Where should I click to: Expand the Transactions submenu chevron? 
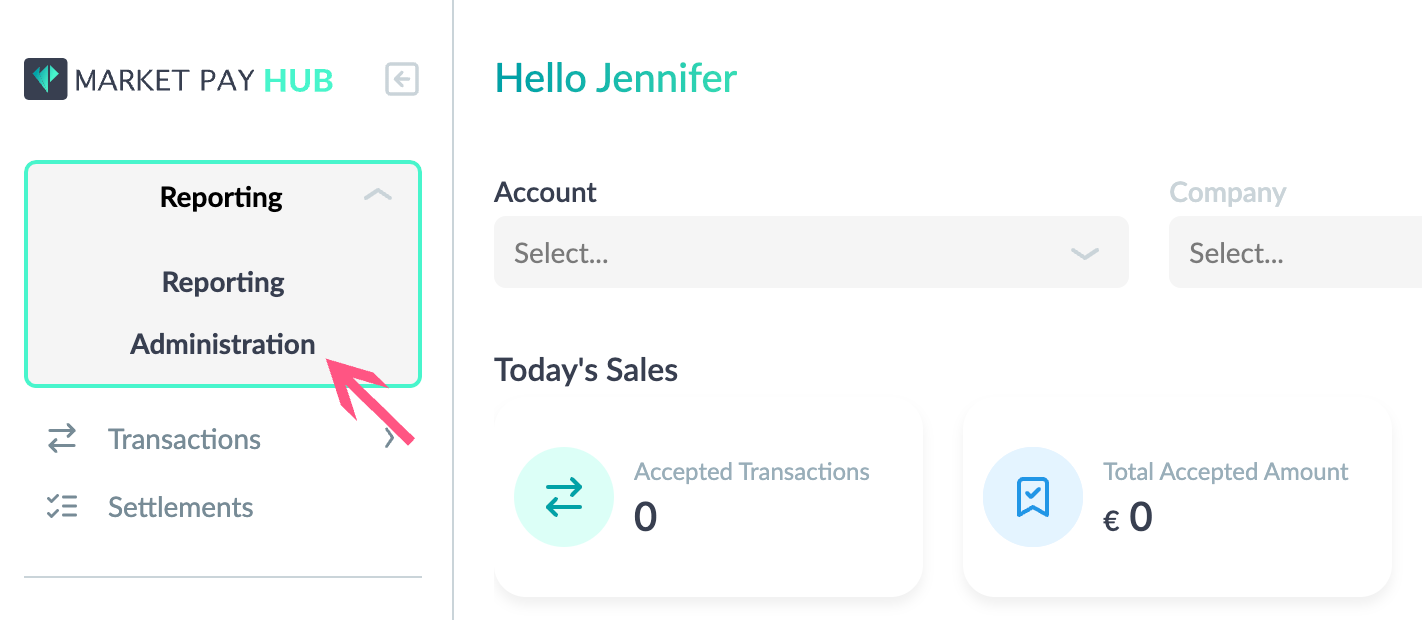click(390, 439)
